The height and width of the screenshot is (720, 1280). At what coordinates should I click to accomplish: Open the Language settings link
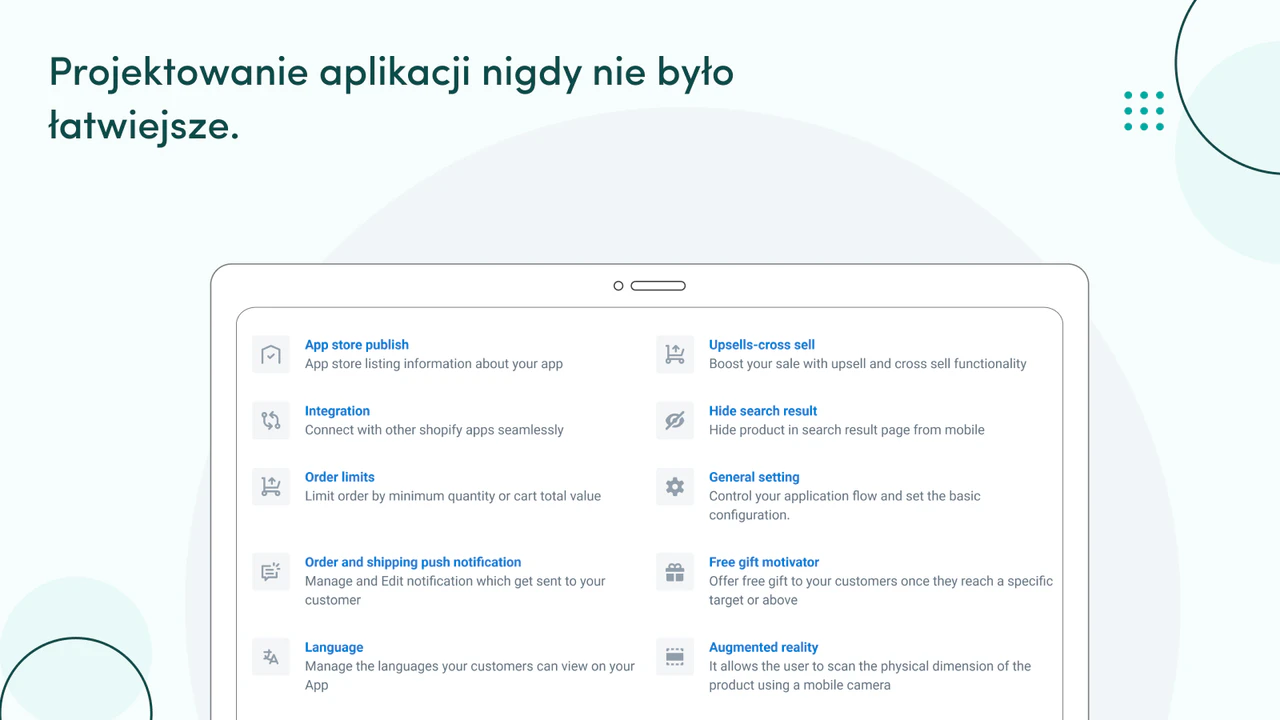(334, 647)
